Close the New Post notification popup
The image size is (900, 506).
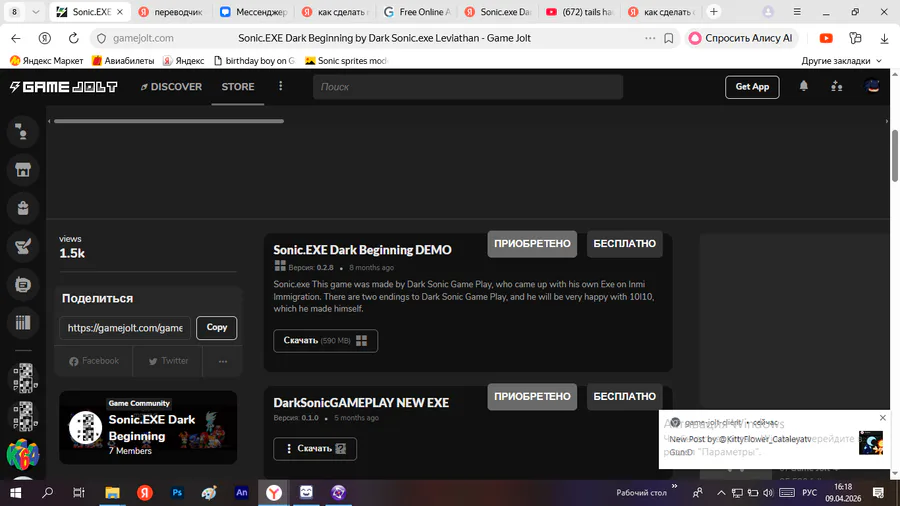(883, 418)
